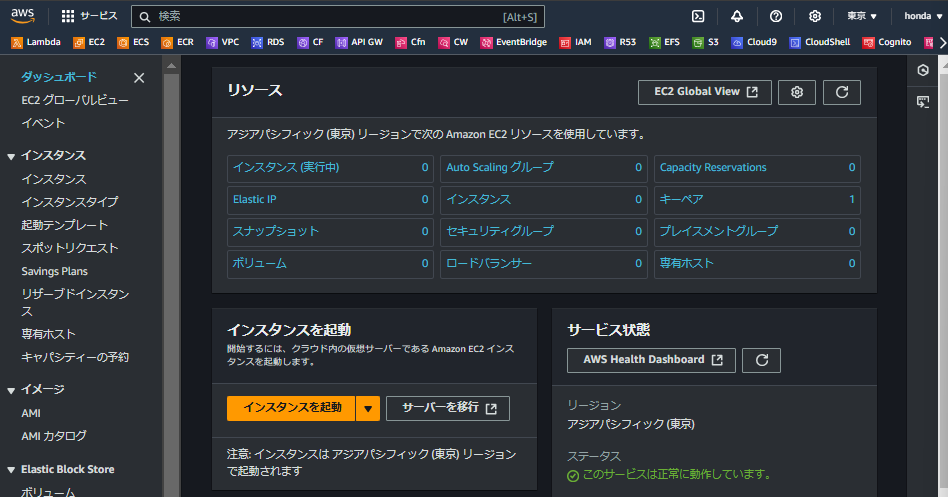Open 起動テンプレート in the sidebar
The image size is (948, 497).
(x=65, y=225)
